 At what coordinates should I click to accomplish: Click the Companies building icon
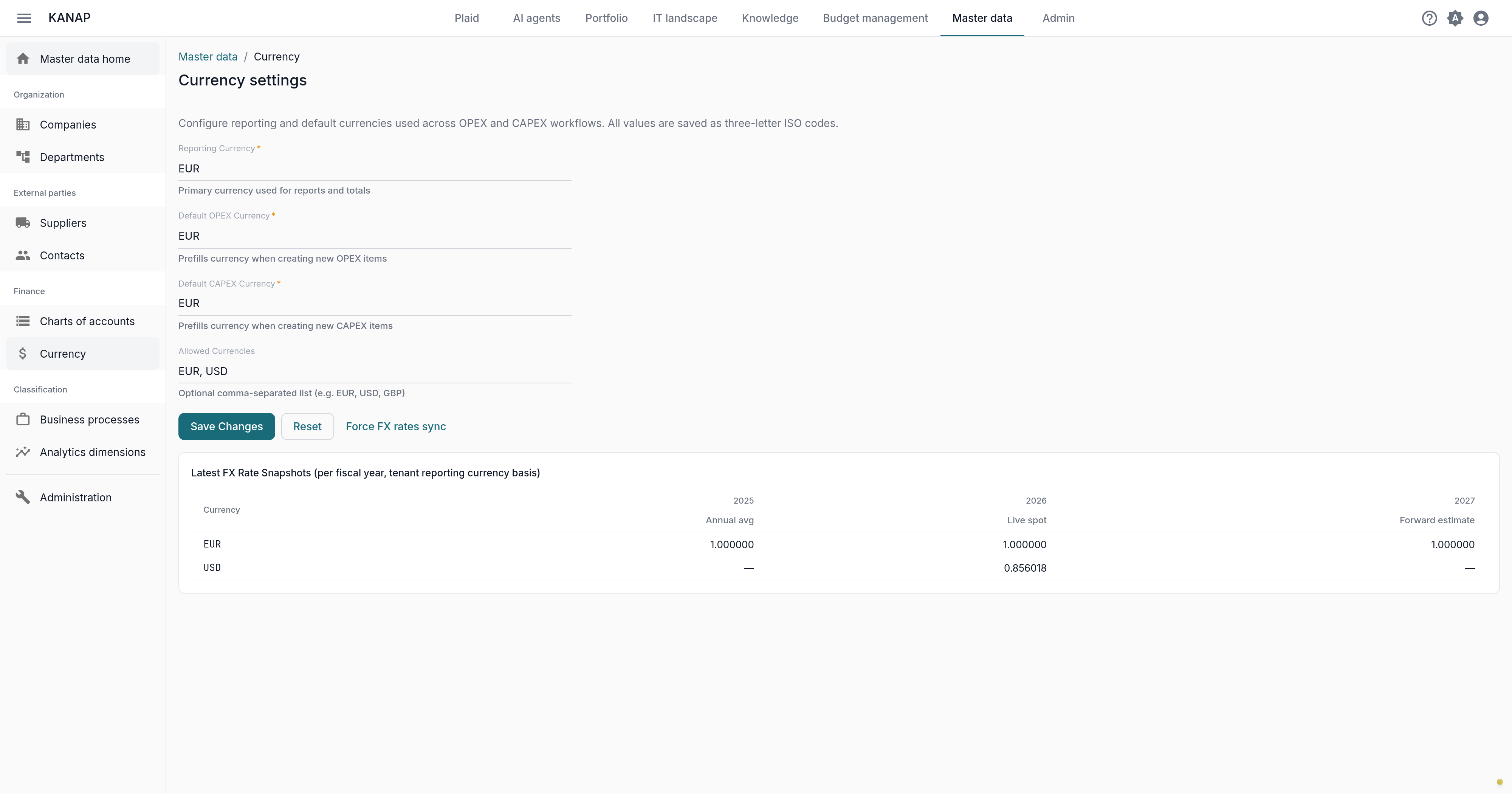tap(23, 124)
